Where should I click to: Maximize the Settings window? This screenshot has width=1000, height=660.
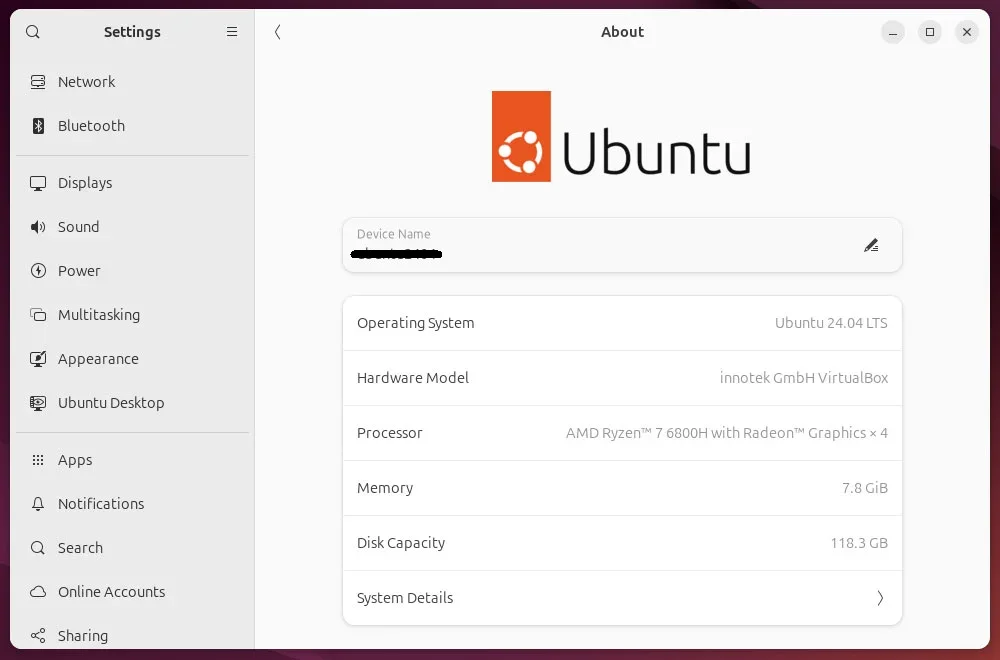(x=930, y=32)
